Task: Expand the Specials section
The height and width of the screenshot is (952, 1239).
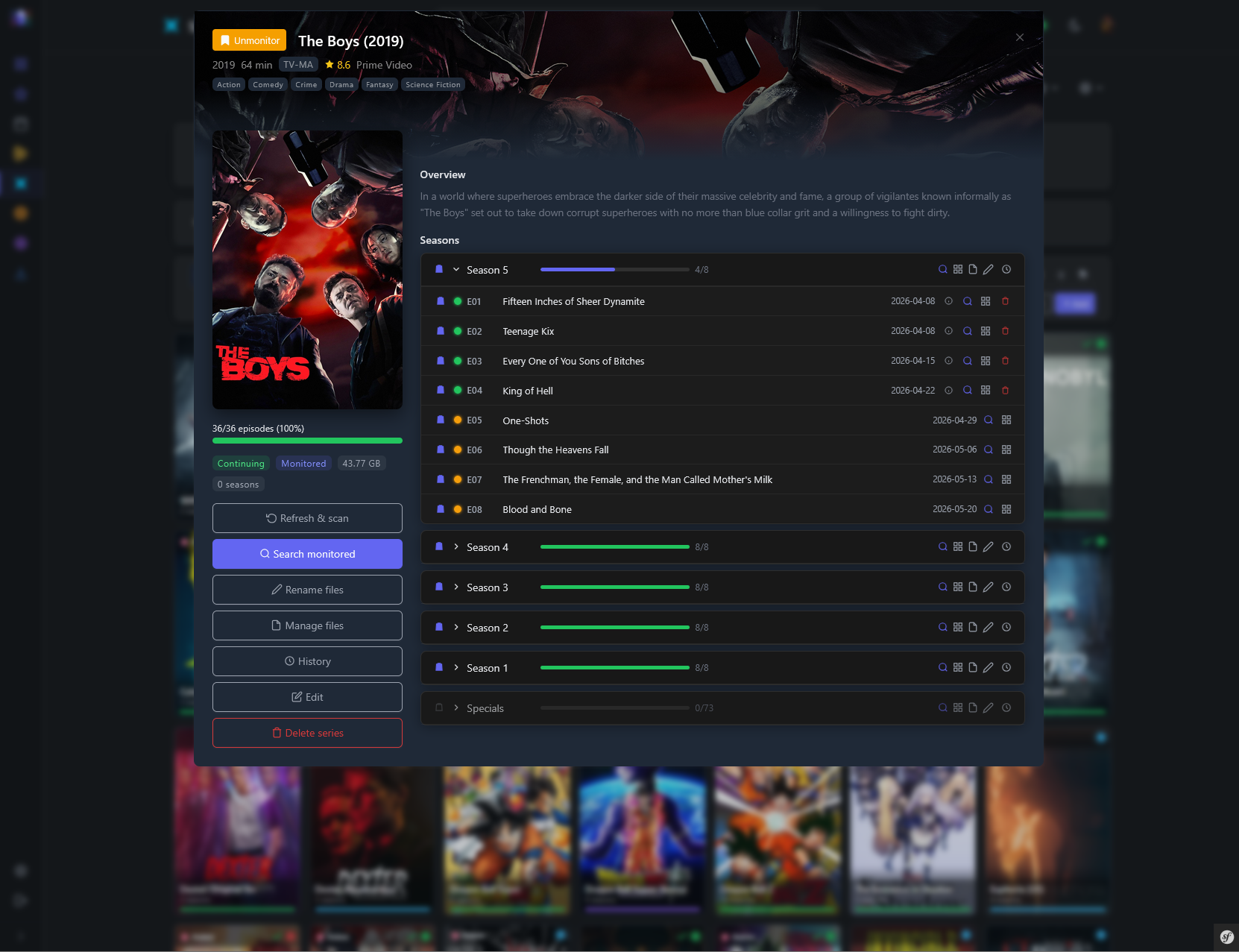Action: (456, 707)
